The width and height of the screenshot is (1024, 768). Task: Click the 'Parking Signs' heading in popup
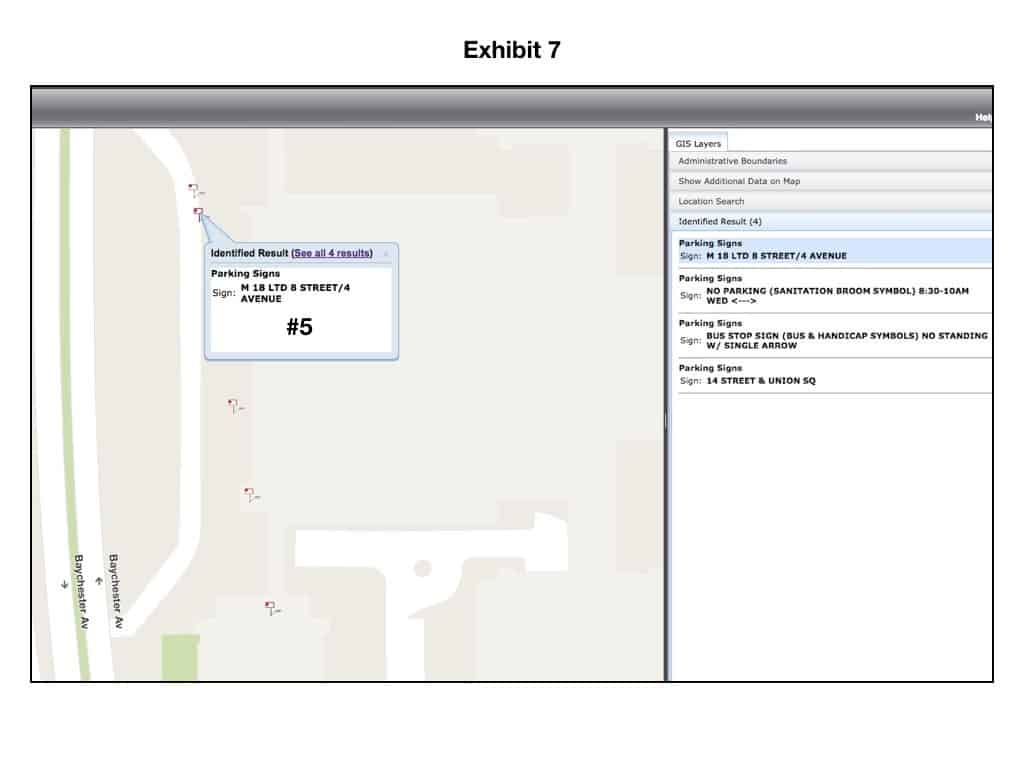pos(245,273)
